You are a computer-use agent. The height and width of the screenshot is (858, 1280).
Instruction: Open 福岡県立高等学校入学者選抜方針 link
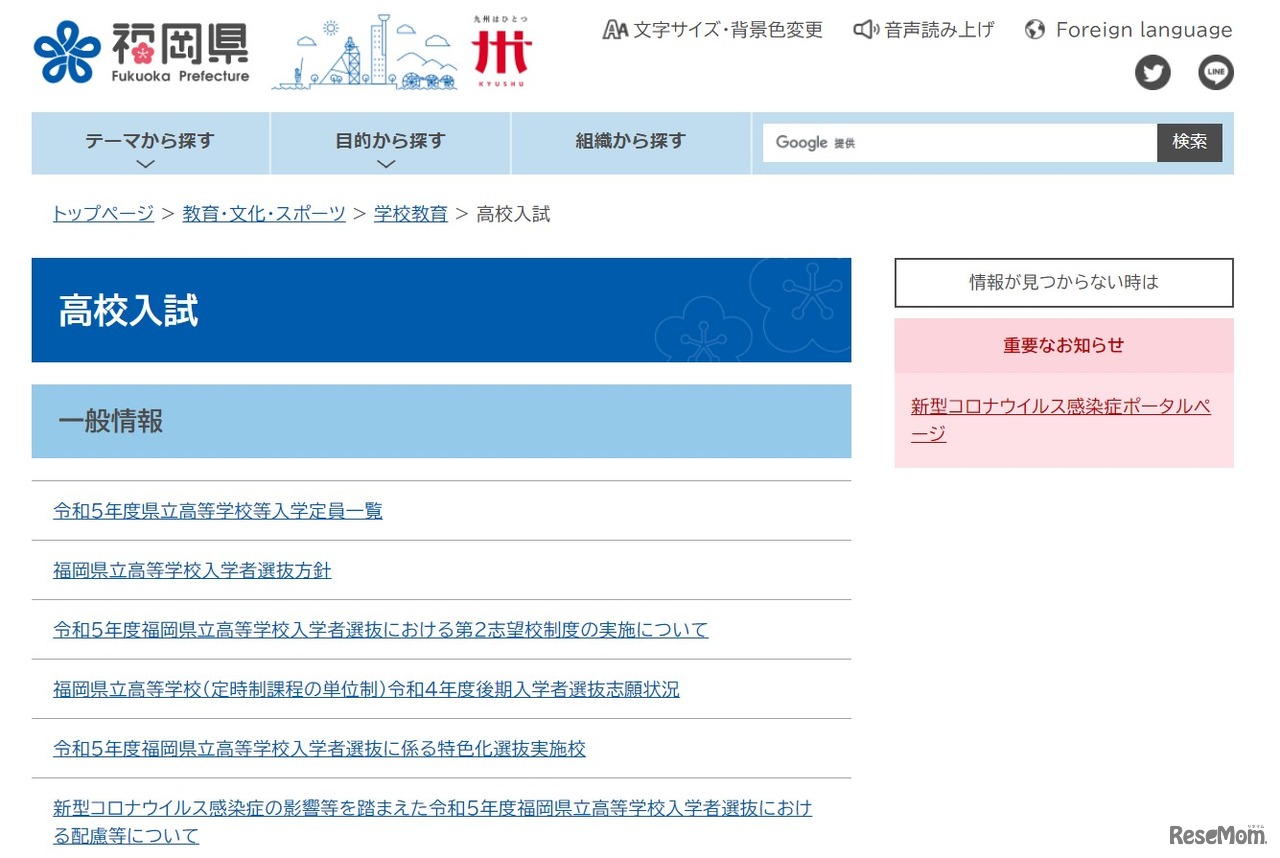tap(192, 571)
